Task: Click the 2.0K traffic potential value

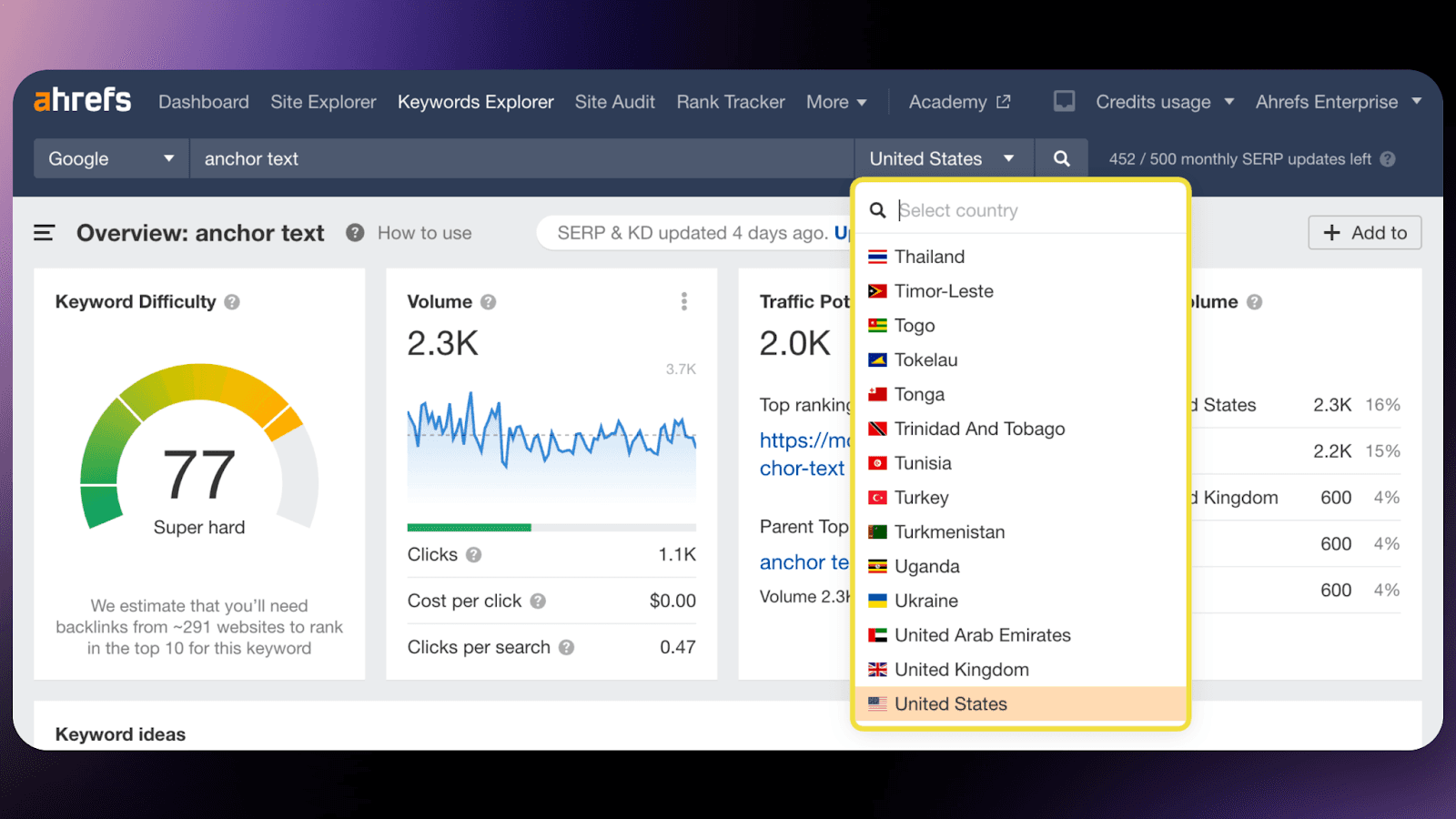Action: (795, 344)
